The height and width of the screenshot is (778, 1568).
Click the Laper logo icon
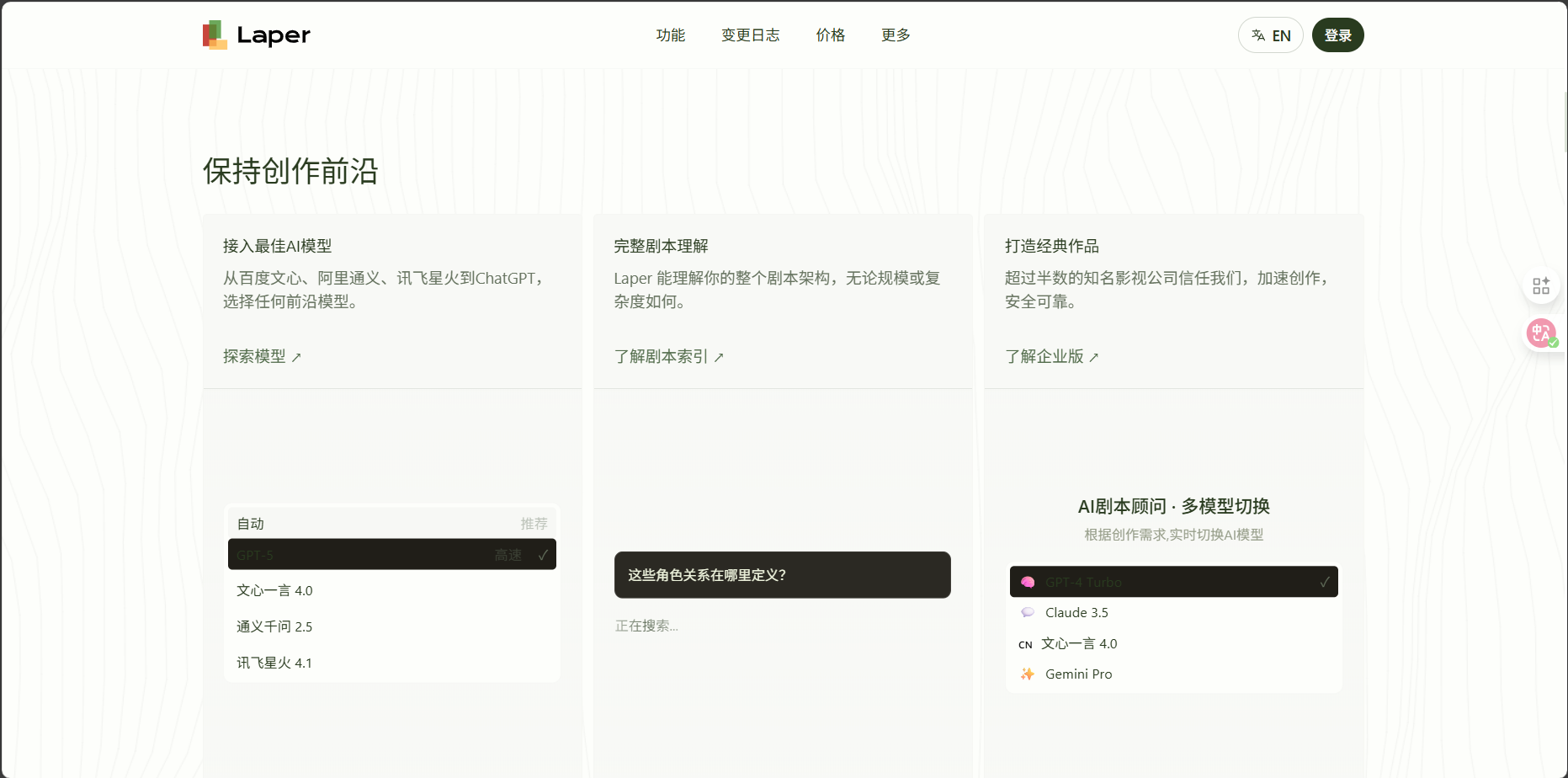point(215,35)
